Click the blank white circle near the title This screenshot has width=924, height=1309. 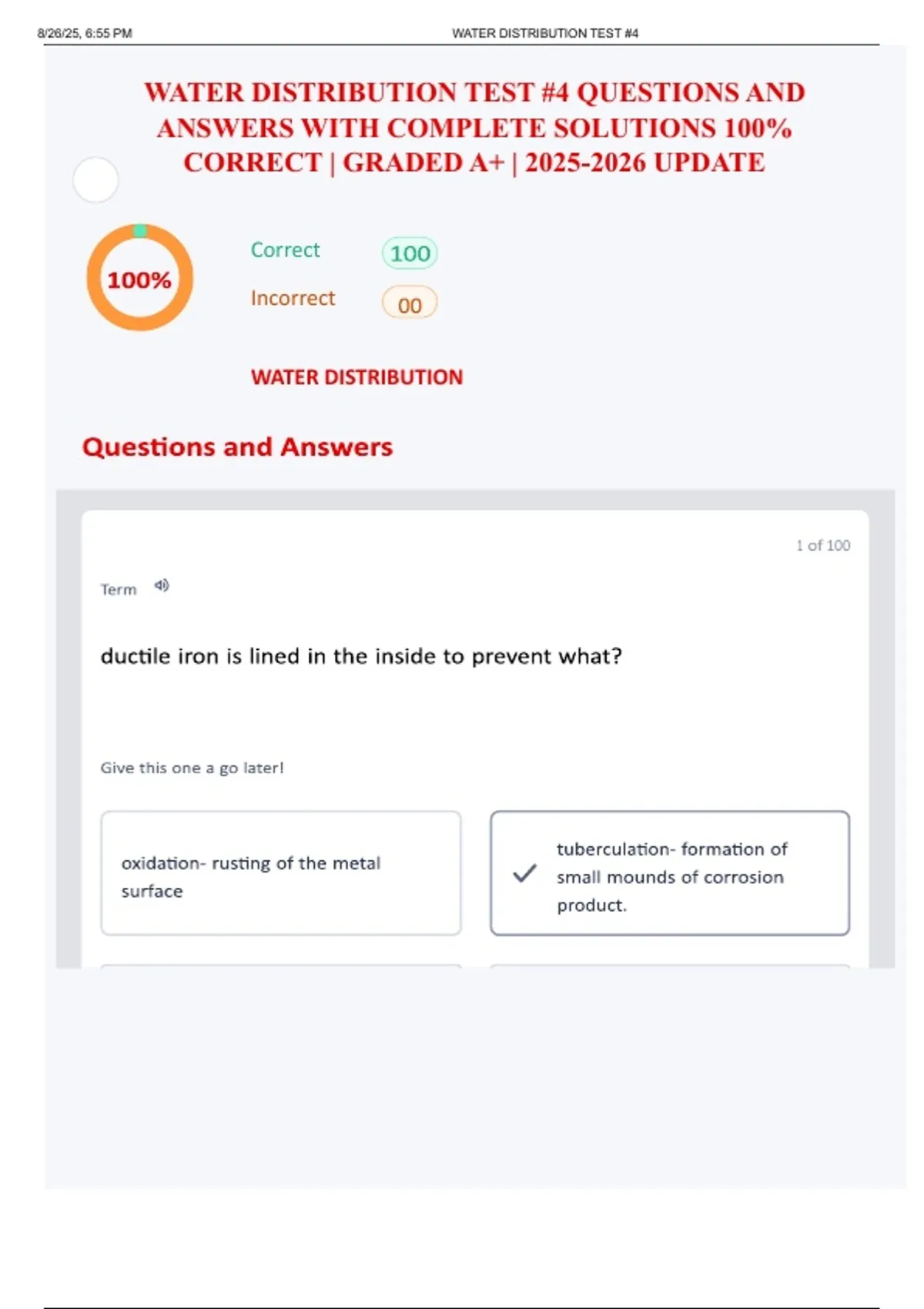95,179
